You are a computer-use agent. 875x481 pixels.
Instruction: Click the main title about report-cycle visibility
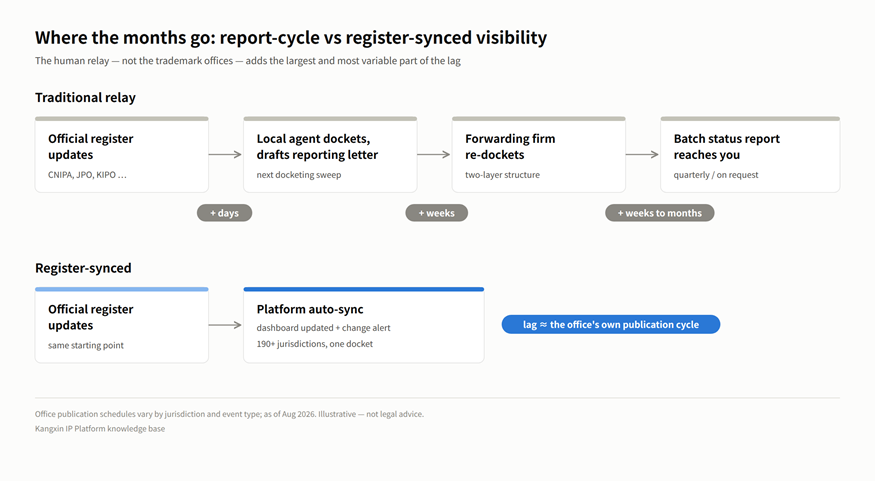pyautogui.click(x=291, y=37)
